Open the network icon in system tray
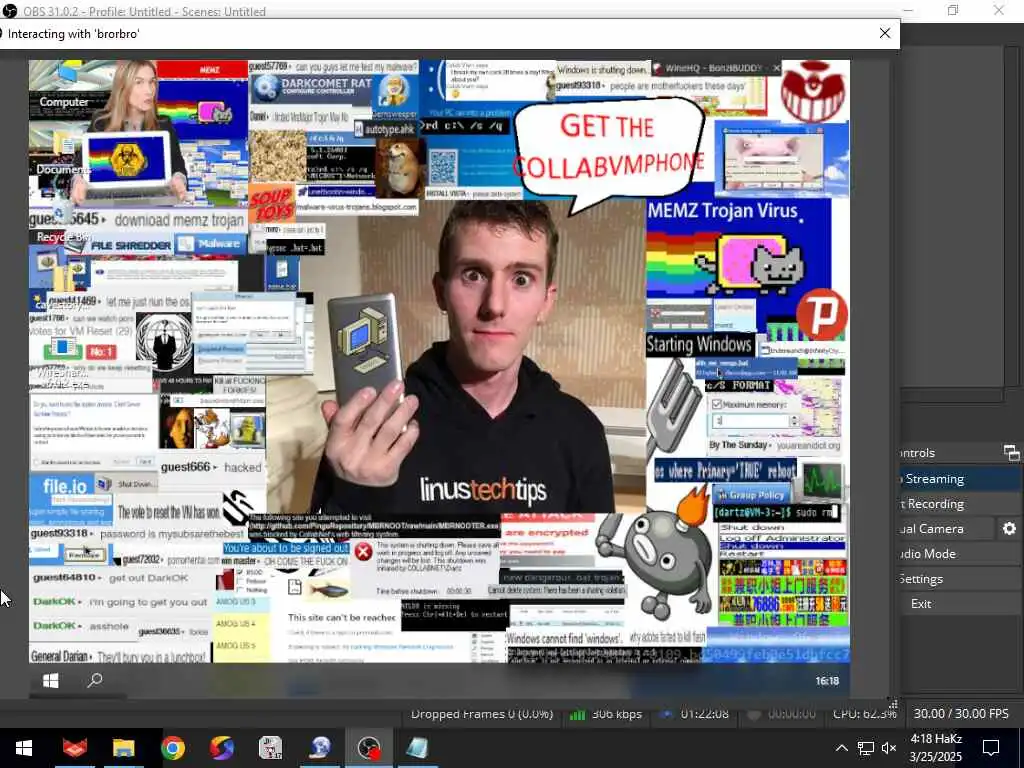Image resolution: width=1024 pixels, height=768 pixels. pos(866,748)
